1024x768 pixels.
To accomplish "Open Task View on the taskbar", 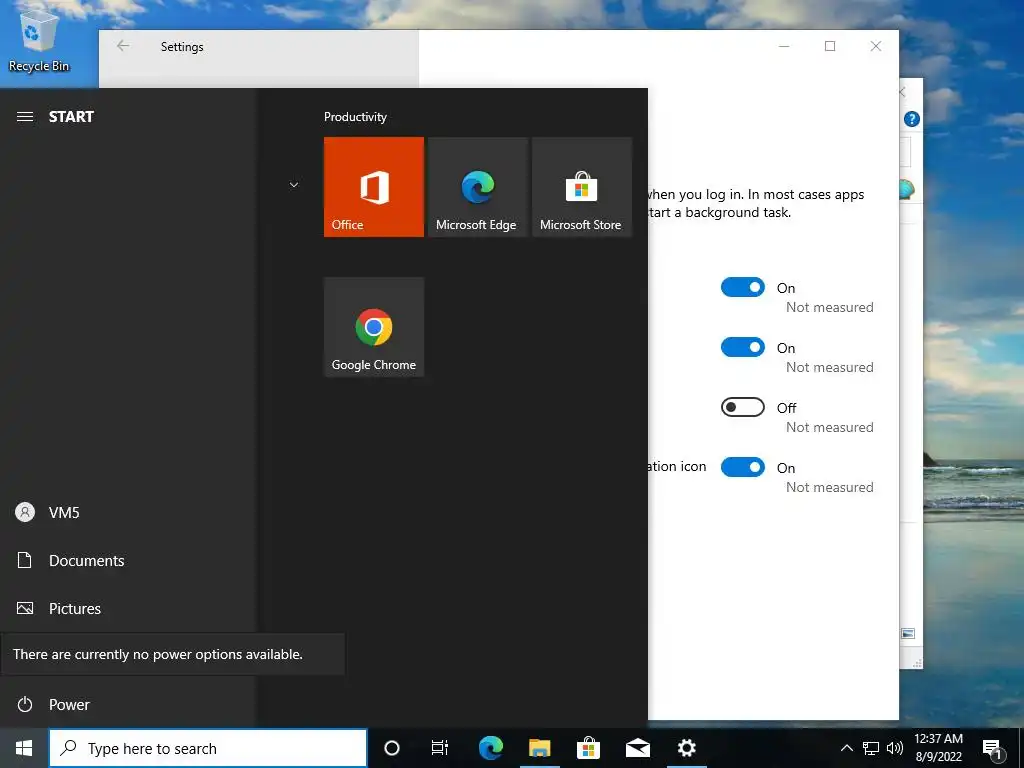I will tap(440, 748).
